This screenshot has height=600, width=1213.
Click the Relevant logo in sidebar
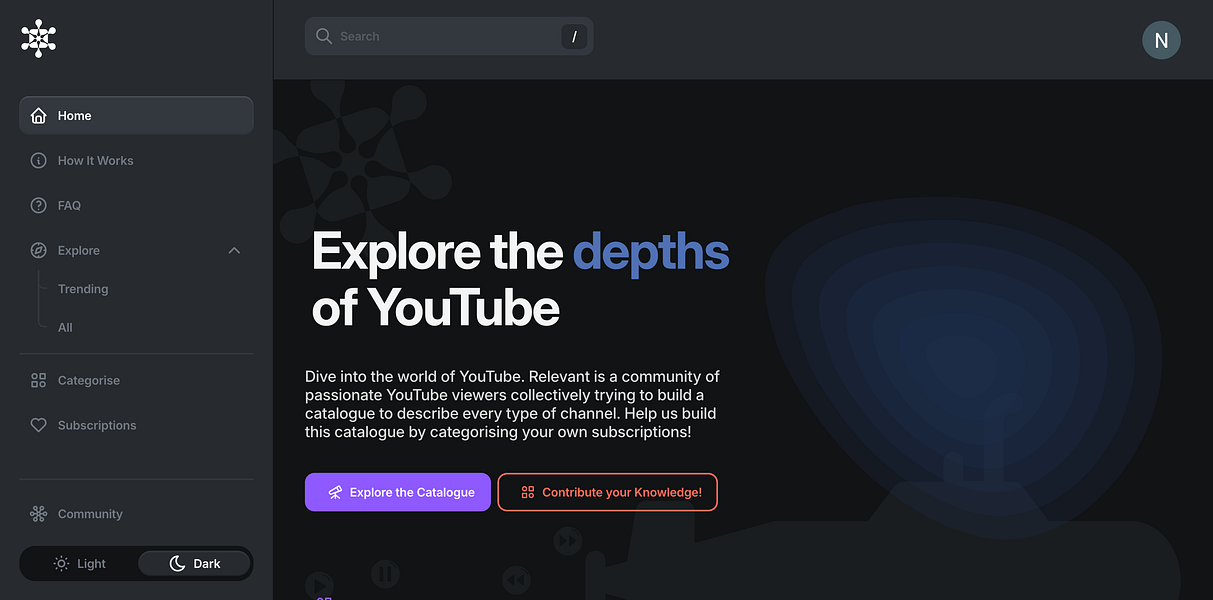38,38
